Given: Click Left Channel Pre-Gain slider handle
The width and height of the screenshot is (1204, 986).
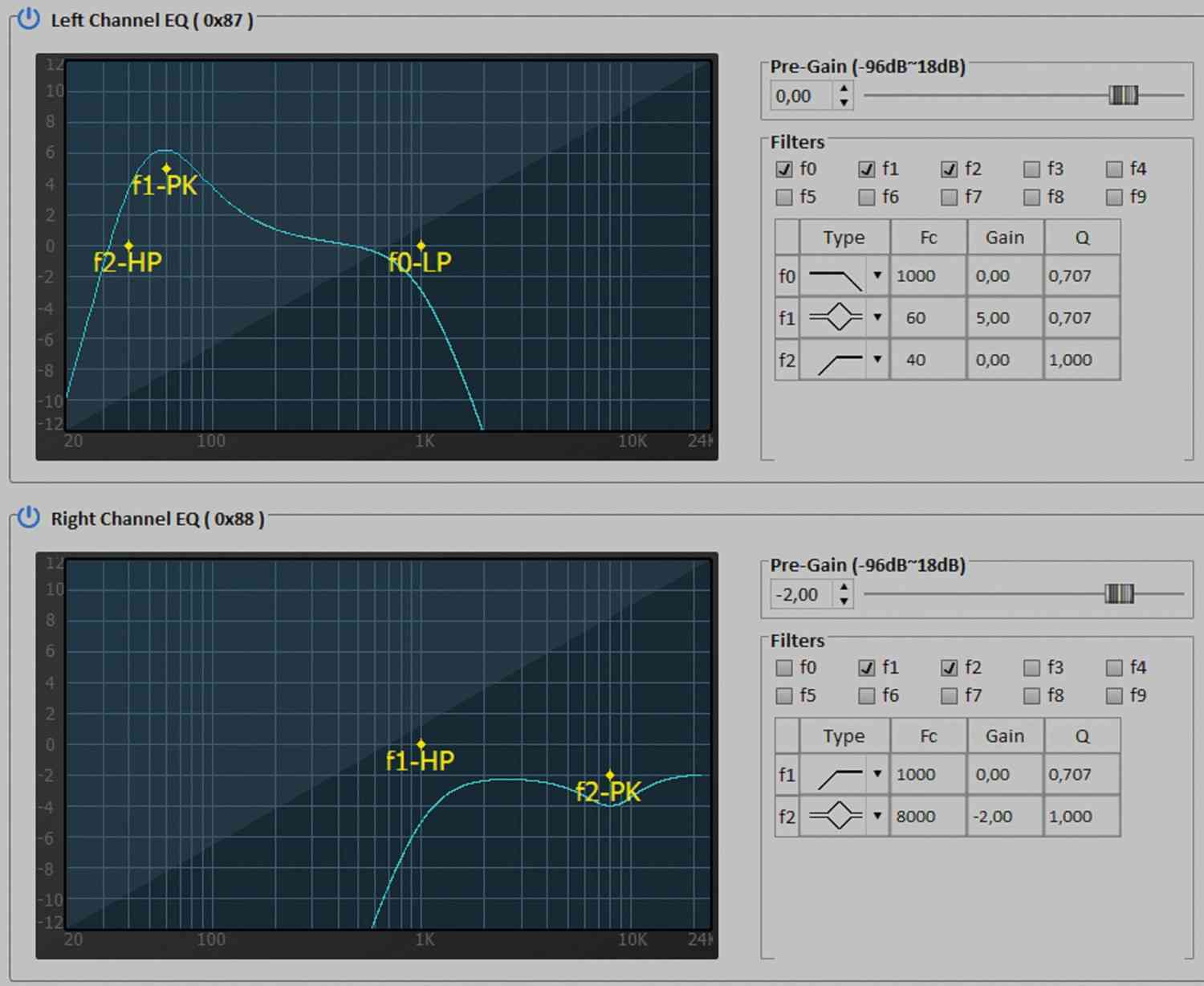Looking at the screenshot, I should point(1123,95).
